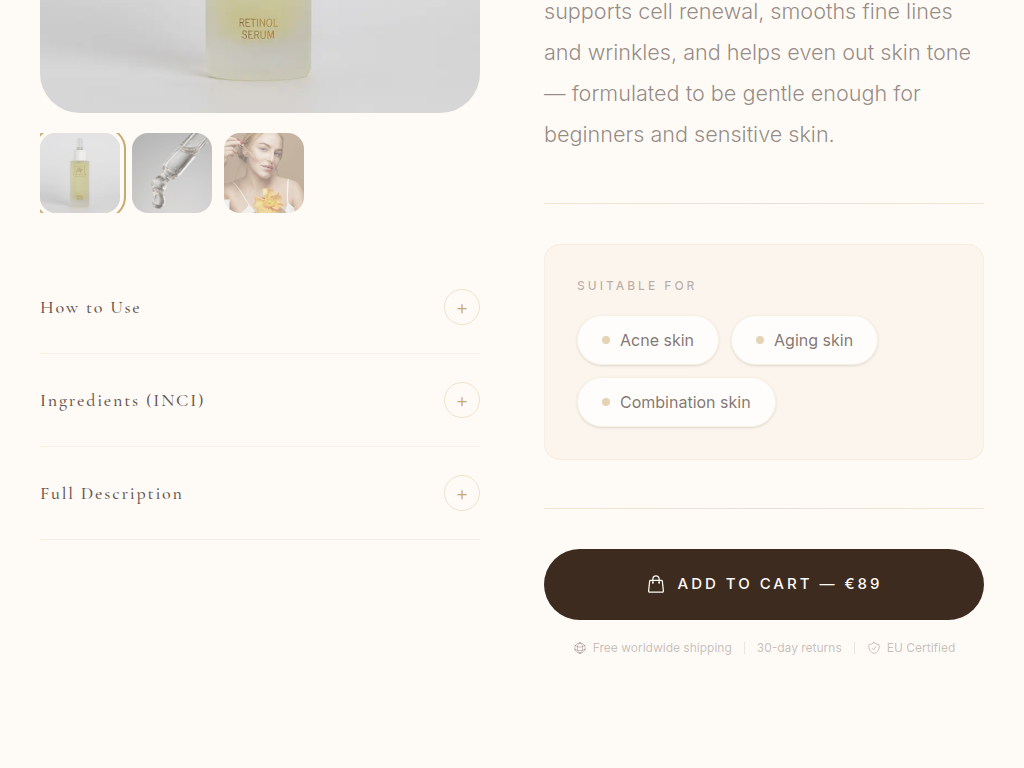Viewport: 1024px width, 768px height.
Task: Select the serum bottle thumbnail
Action: coord(80,173)
